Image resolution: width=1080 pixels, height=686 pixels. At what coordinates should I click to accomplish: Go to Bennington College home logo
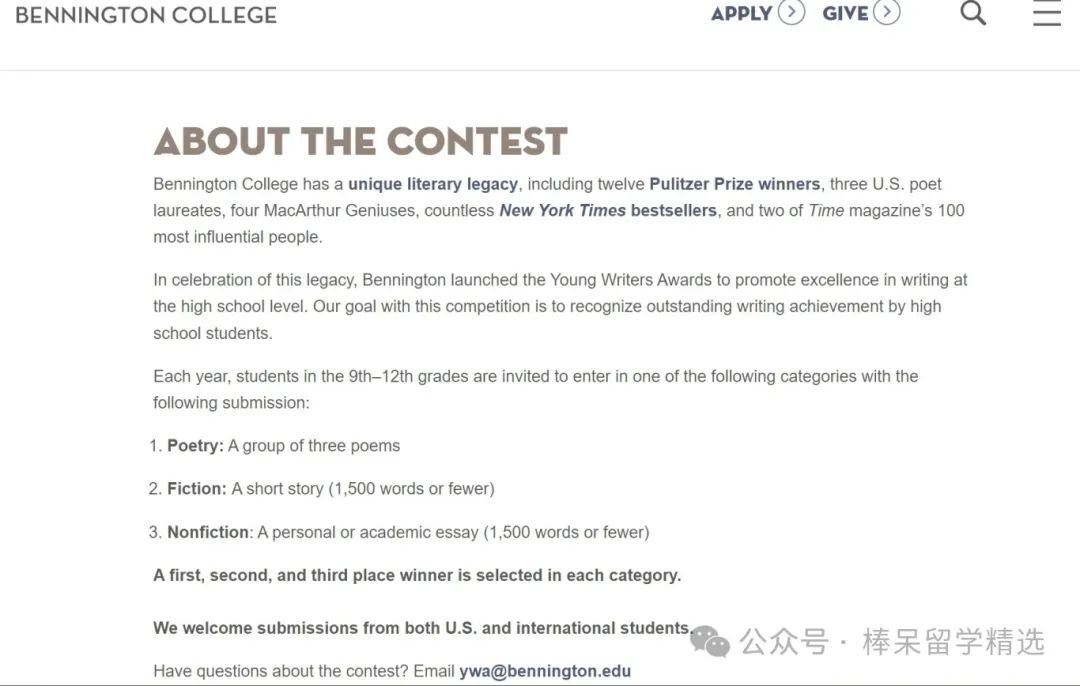click(146, 15)
